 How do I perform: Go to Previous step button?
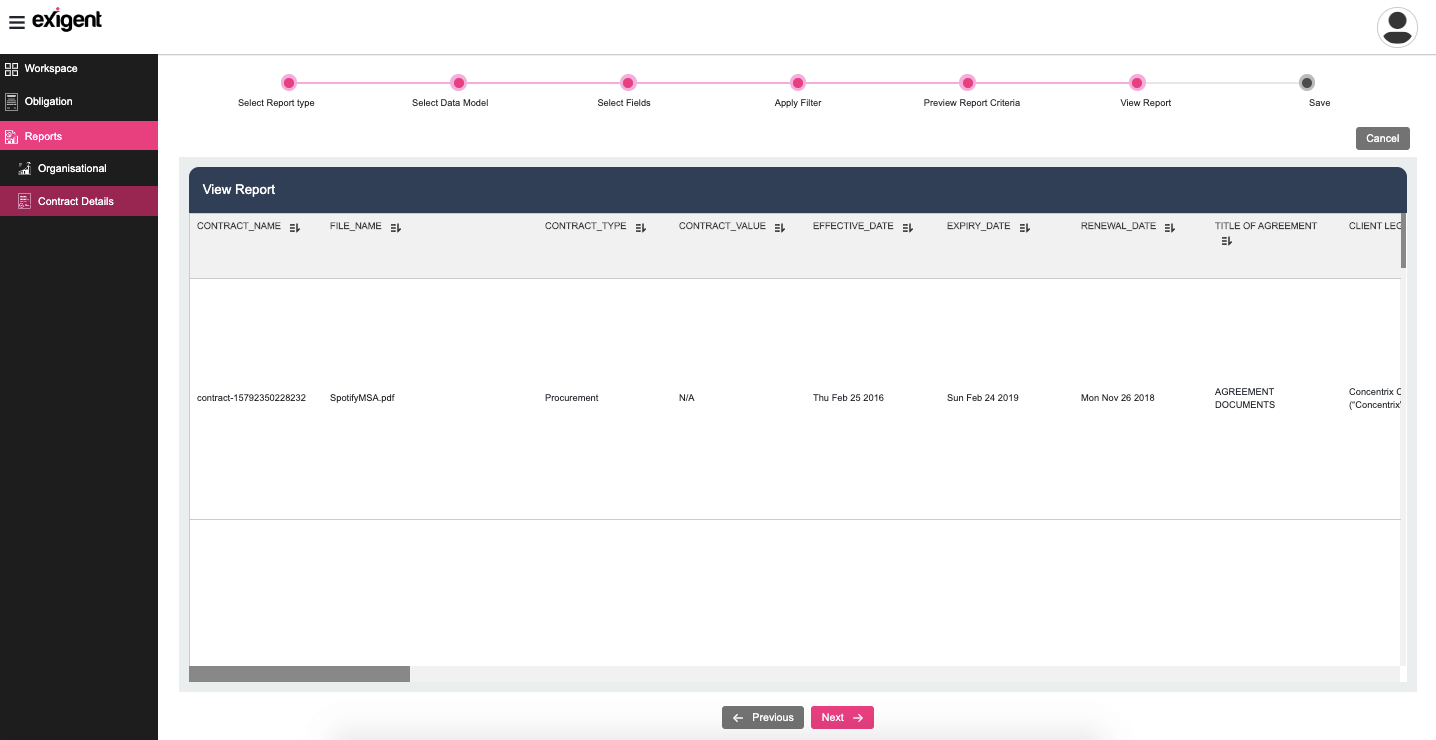(763, 717)
